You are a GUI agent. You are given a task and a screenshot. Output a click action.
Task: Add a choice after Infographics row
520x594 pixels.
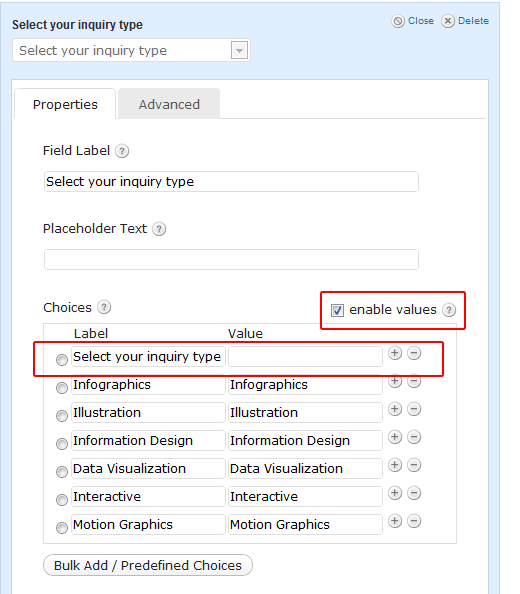tap(395, 381)
